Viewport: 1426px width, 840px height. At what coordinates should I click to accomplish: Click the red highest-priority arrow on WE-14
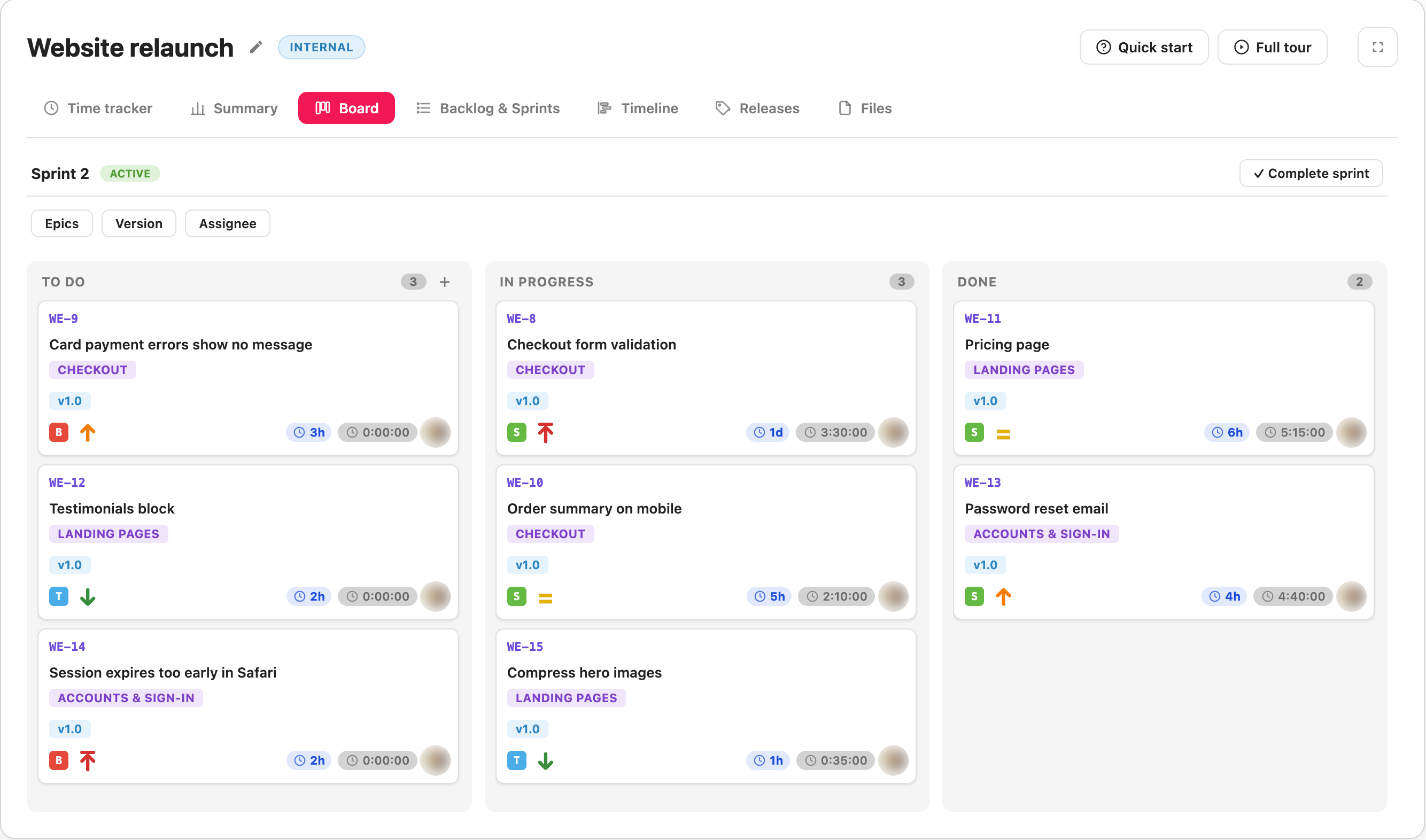coord(88,761)
